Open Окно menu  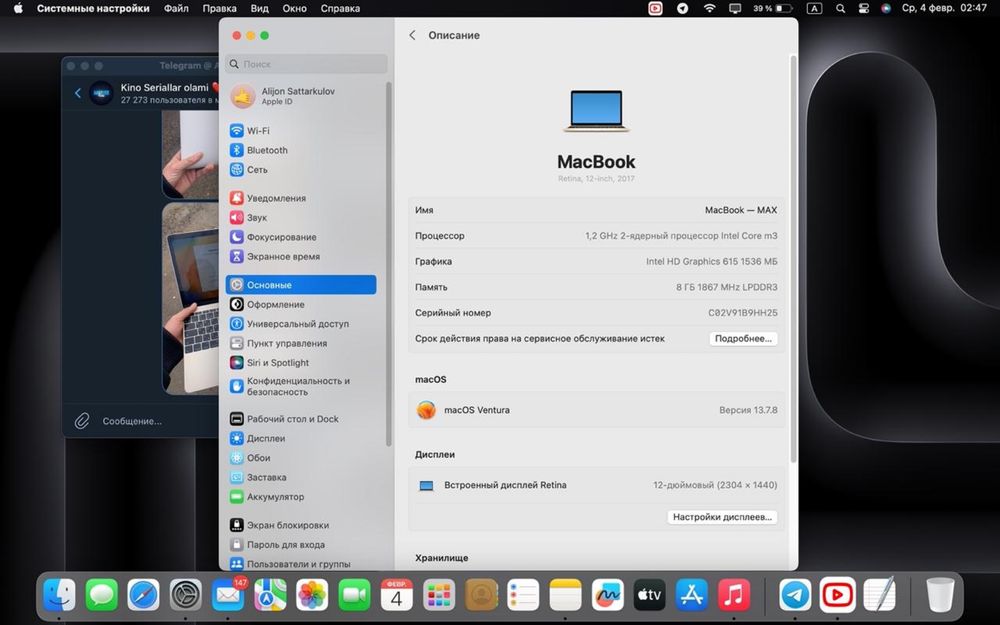click(295, 8)
